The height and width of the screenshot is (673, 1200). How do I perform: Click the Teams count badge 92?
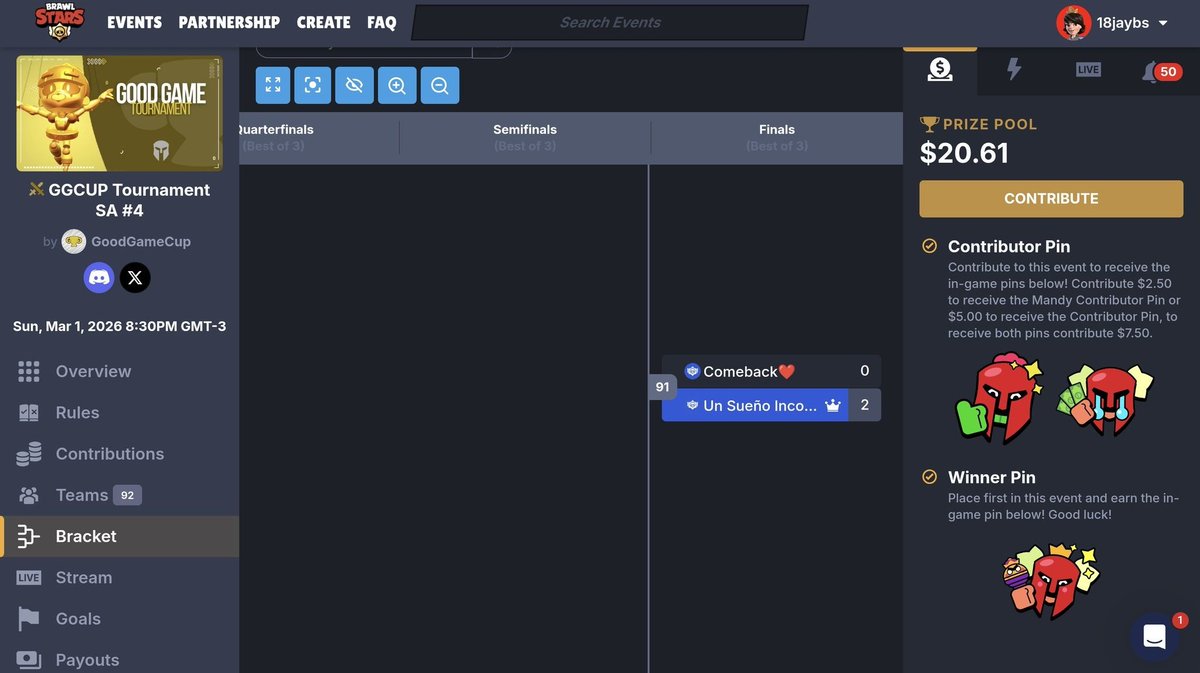tap(127, 495)
